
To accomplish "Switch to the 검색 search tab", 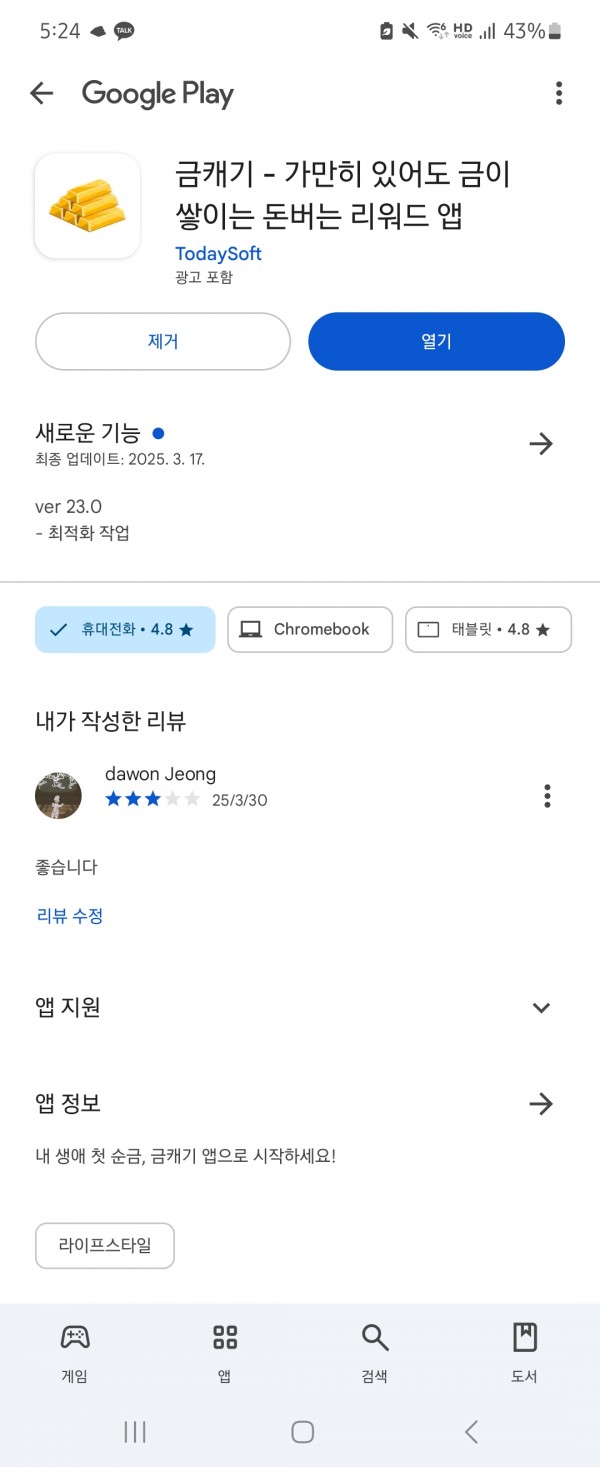I will 374,1353.
